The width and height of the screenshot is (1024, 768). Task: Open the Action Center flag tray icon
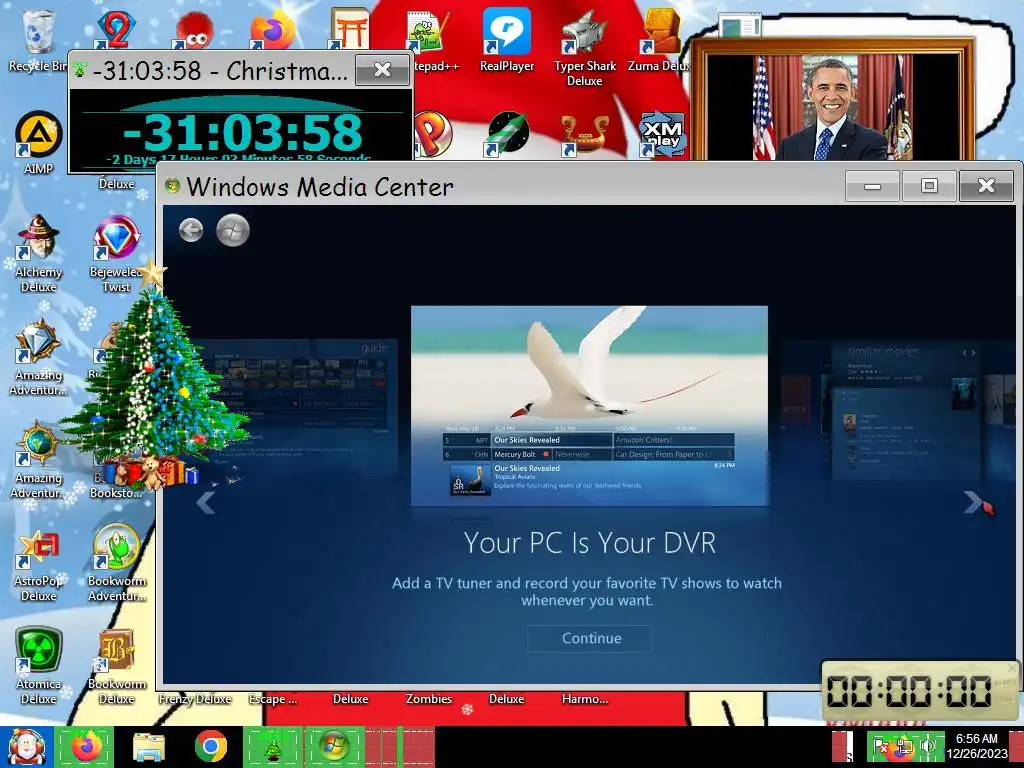click(882, 746)
